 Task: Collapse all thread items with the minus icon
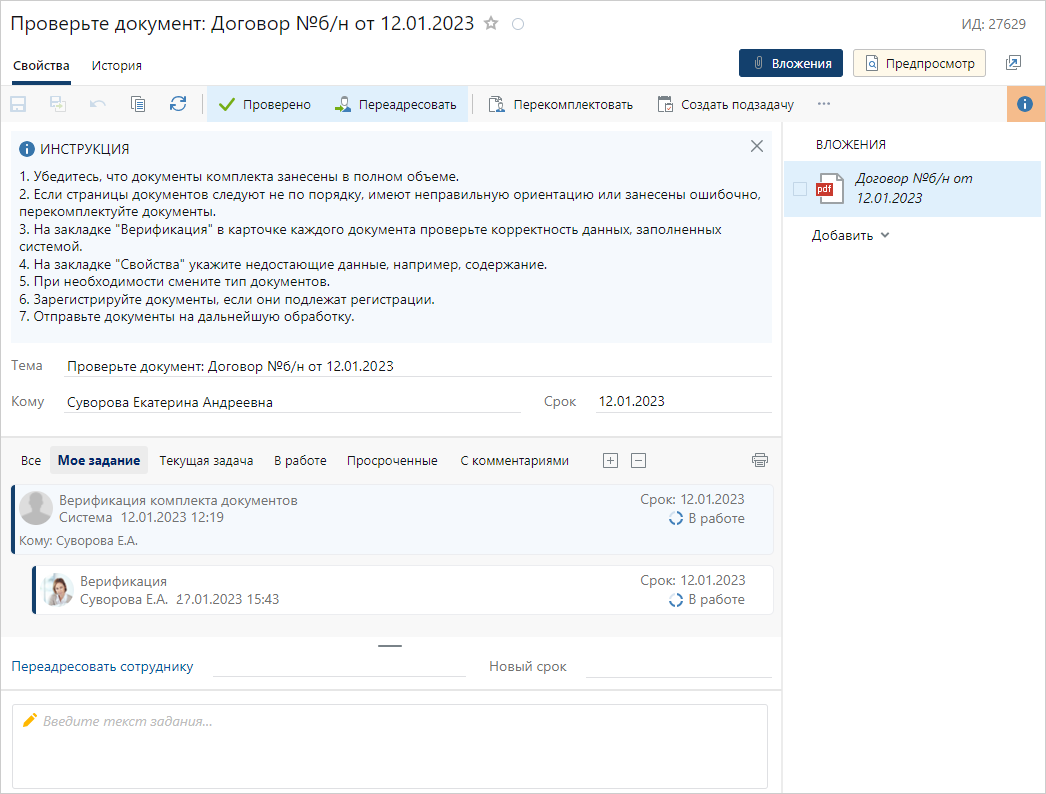[x=639, y=460]
